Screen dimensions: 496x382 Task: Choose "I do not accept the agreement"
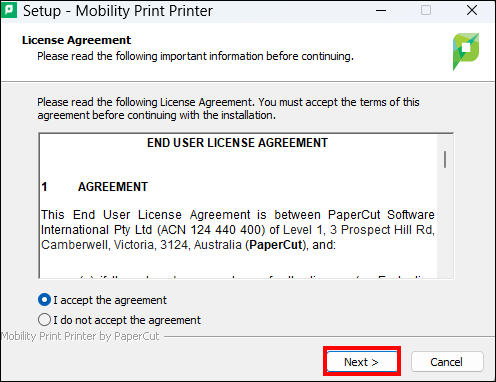[x=44, y=320]
